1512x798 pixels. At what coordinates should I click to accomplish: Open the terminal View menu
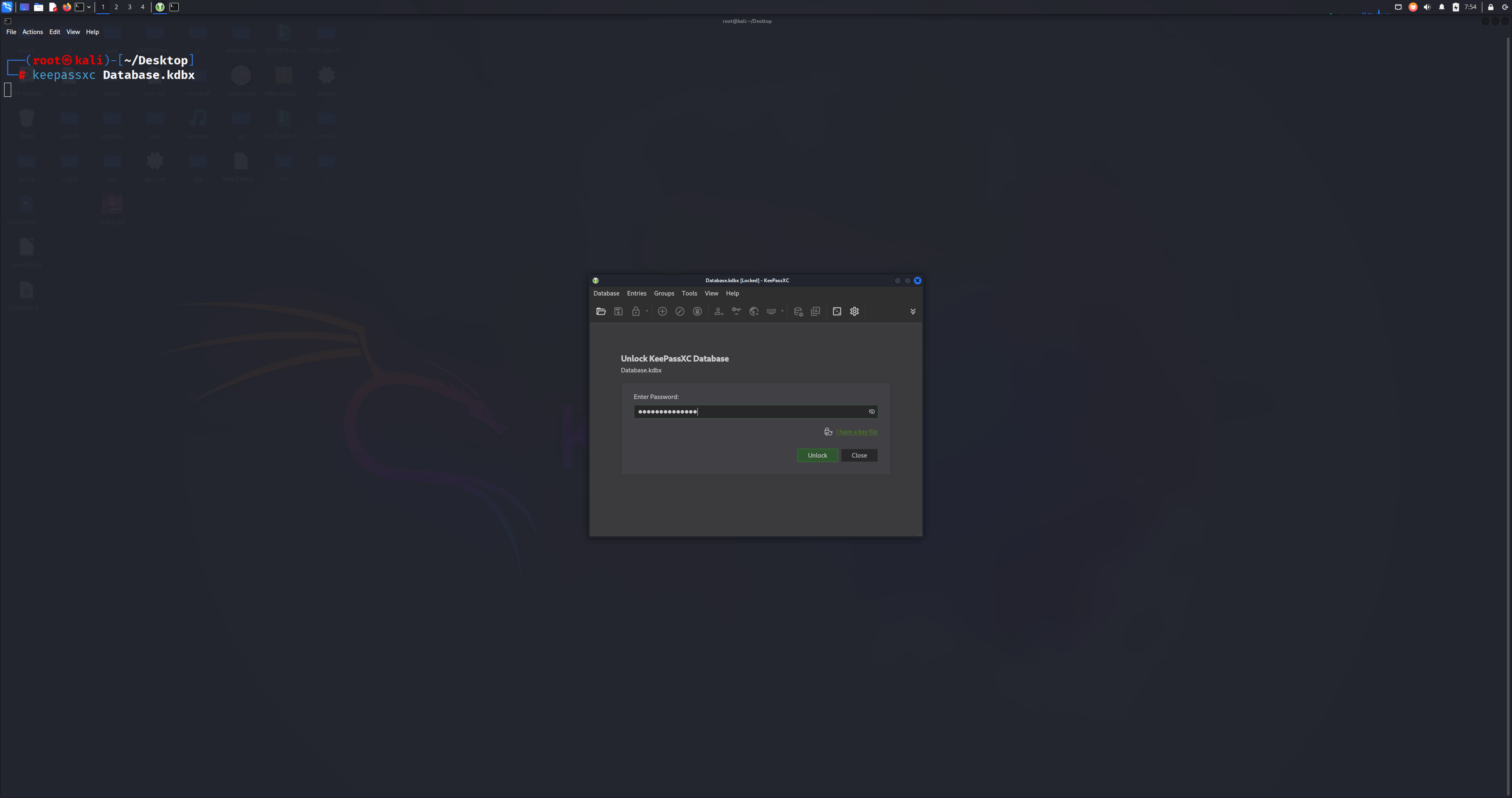[73, 32]
